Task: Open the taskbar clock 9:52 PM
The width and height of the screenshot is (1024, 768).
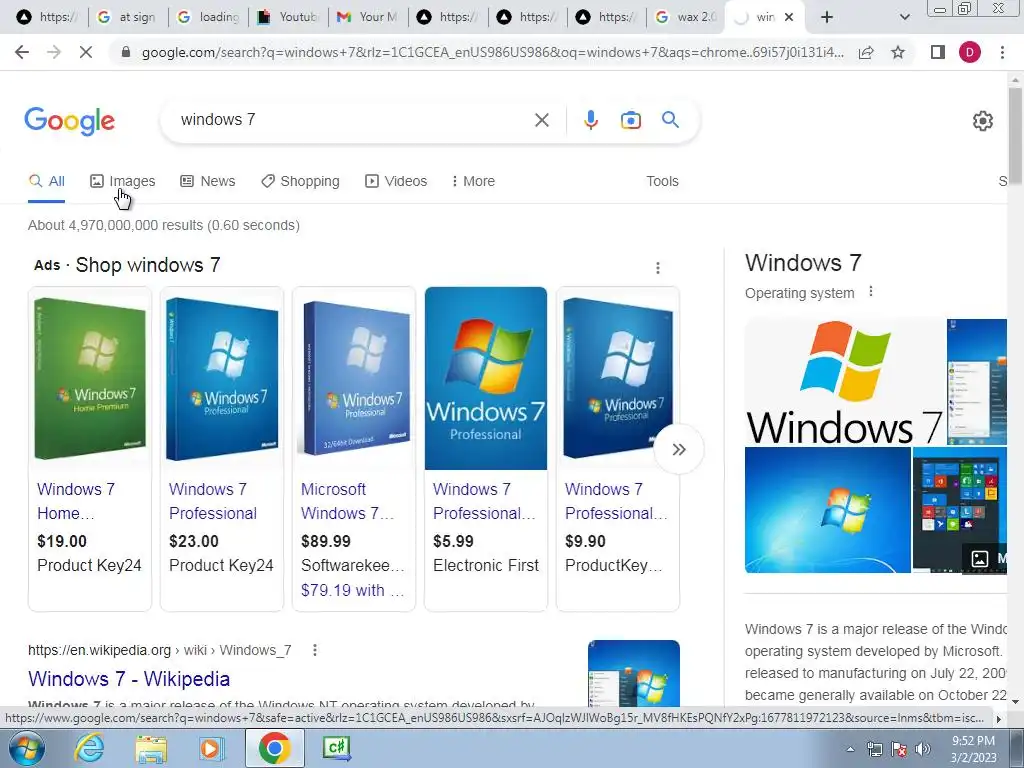Action: [974, 749]
